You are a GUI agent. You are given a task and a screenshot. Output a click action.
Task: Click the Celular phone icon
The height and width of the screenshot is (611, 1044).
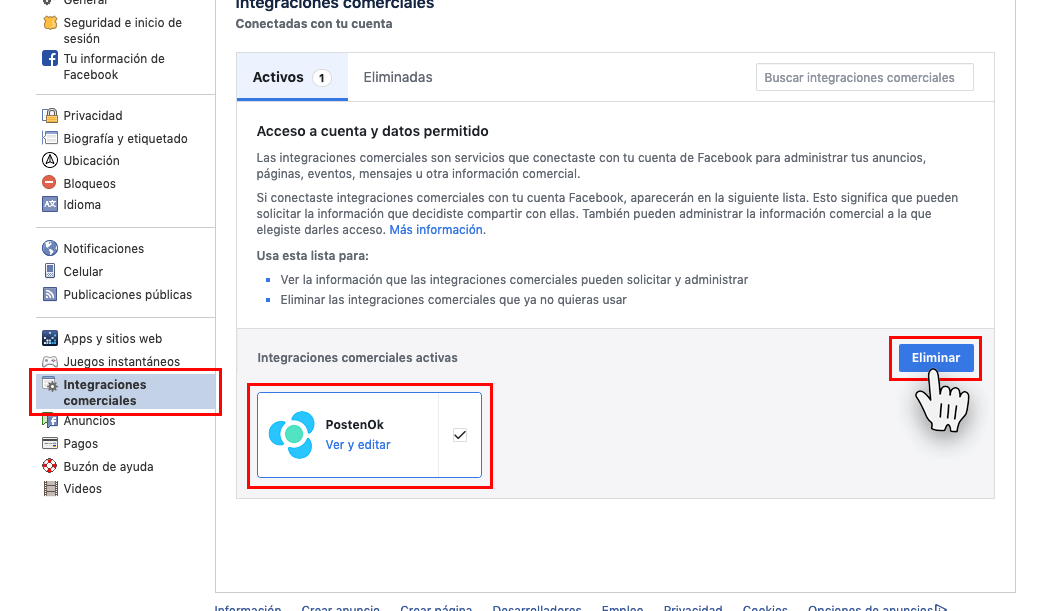[50, 271]
